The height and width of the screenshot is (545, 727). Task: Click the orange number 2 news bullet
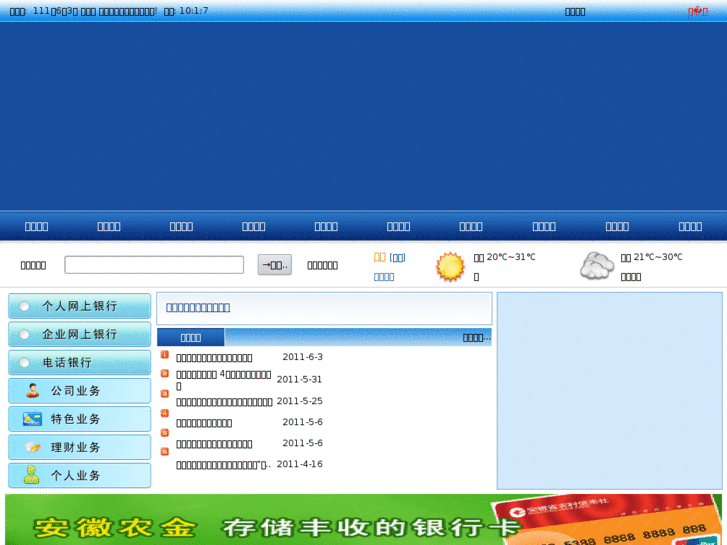(x=165, y=373)
